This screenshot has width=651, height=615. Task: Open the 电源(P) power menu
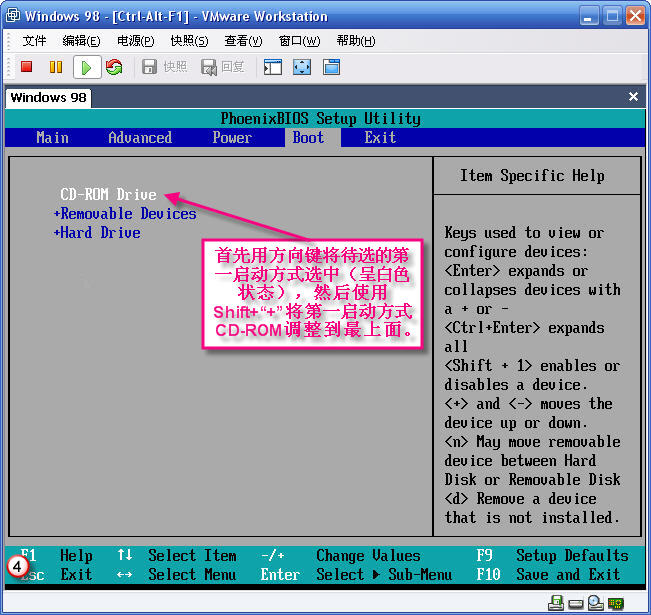point(135,41)
